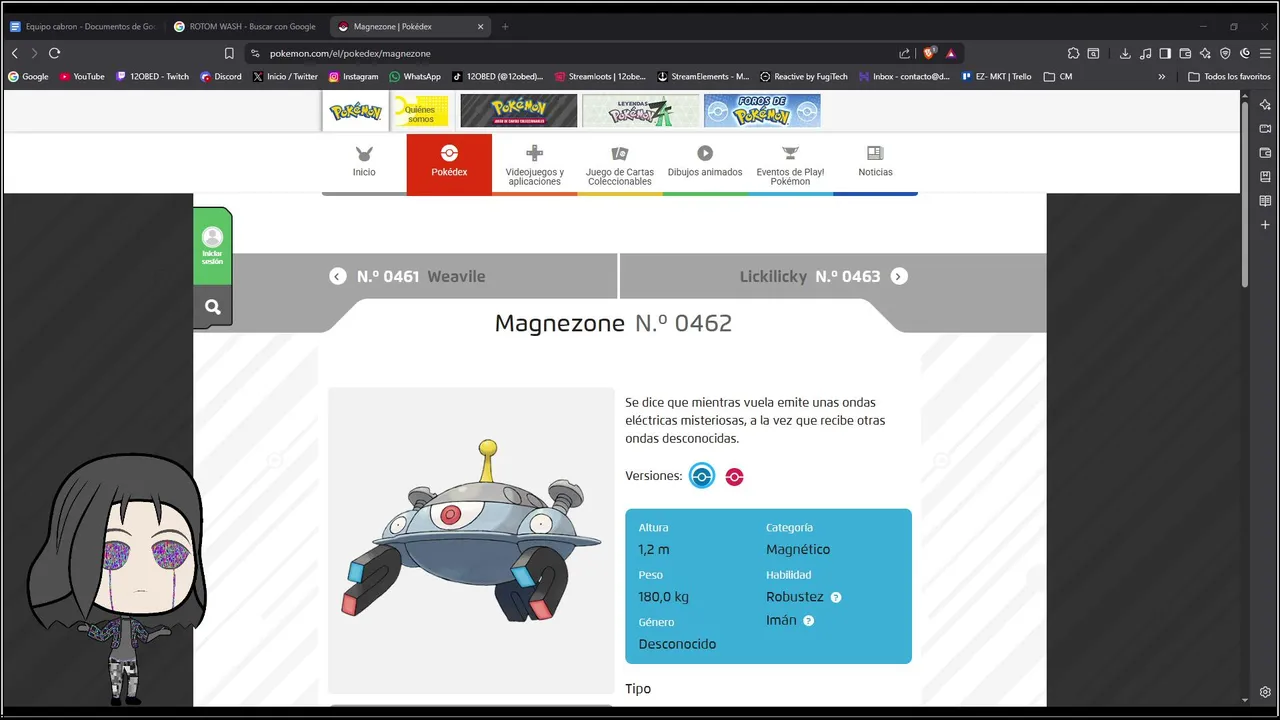The height and width of the screenshot is (720, 1280).
Task: Expand hidden bookmarks with the double chevron
Action: click(x=1162, y=76)
